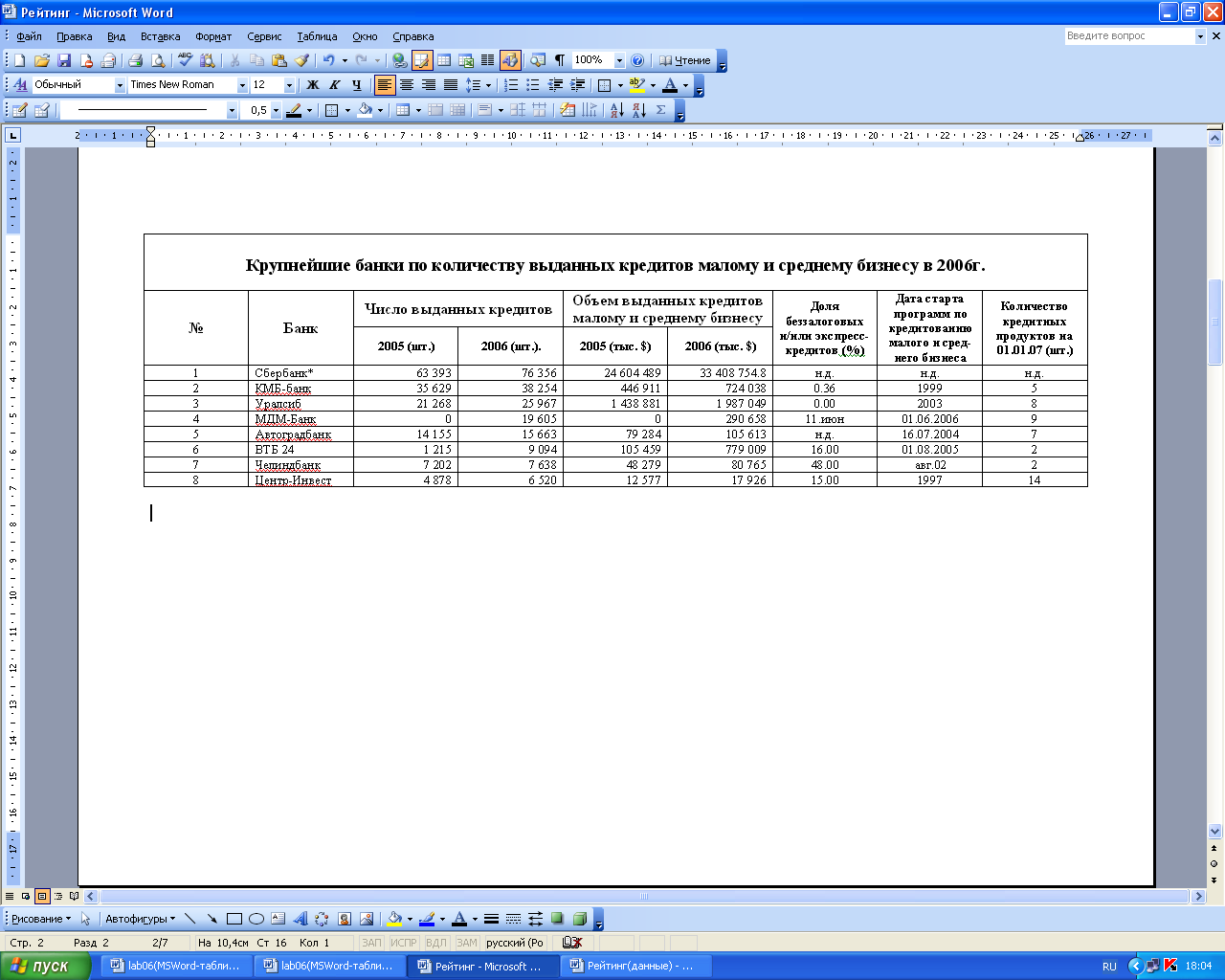Viewport: 1225px width, 980px height.
Task: Open a file with the folder icon
Action: click(41, 60)
